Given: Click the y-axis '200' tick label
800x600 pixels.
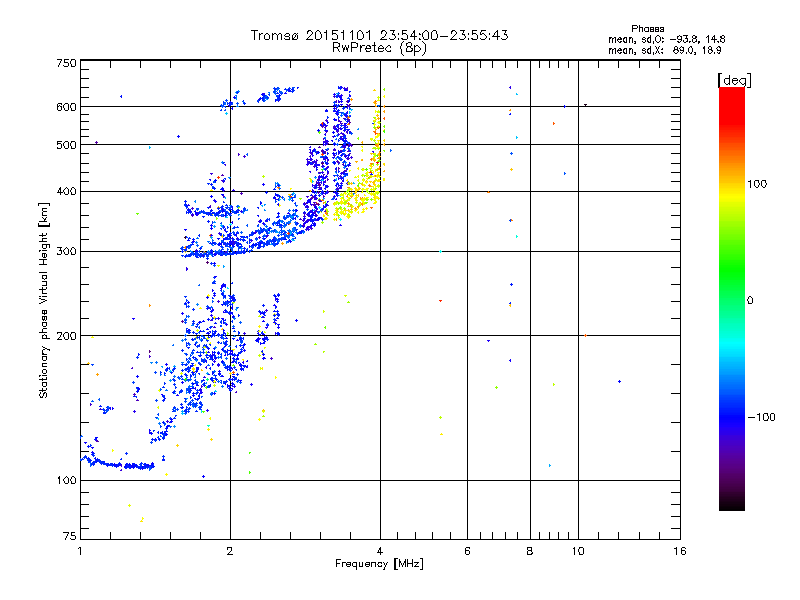Looking at the screenshot, I should pyautogui.click(x=66, y=336).
